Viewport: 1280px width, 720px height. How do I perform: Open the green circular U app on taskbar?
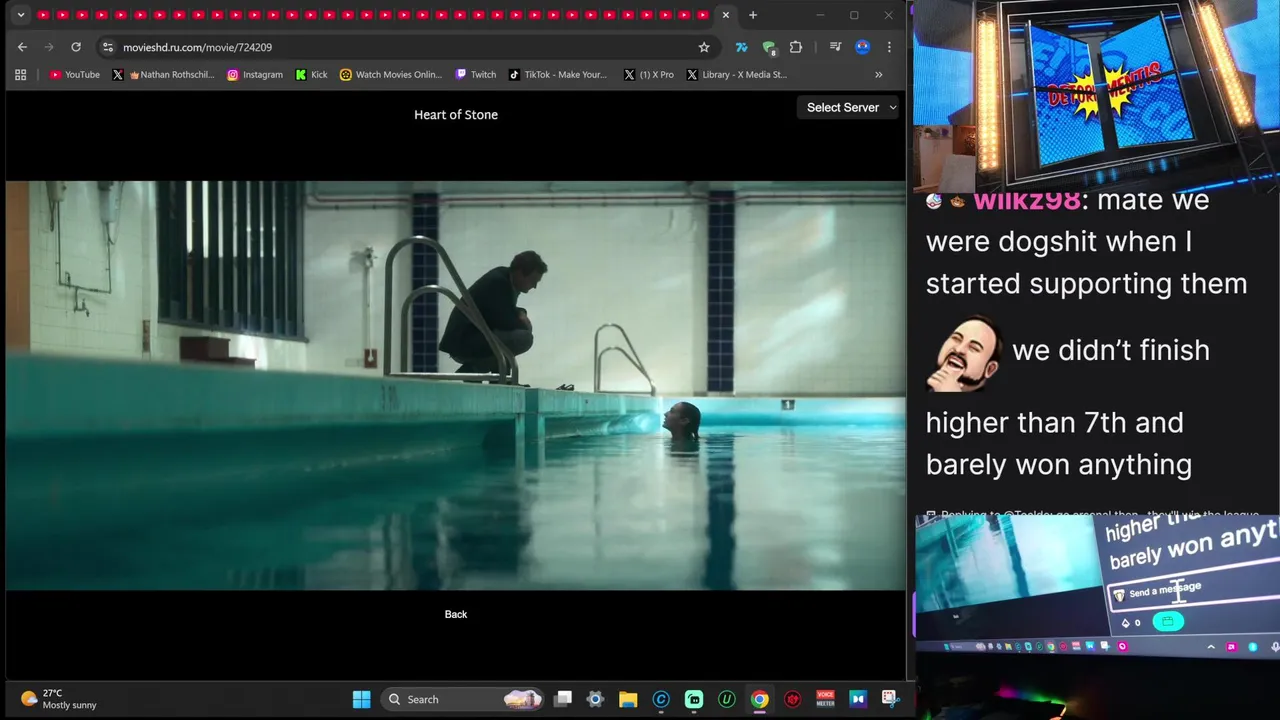pos(727,699)
